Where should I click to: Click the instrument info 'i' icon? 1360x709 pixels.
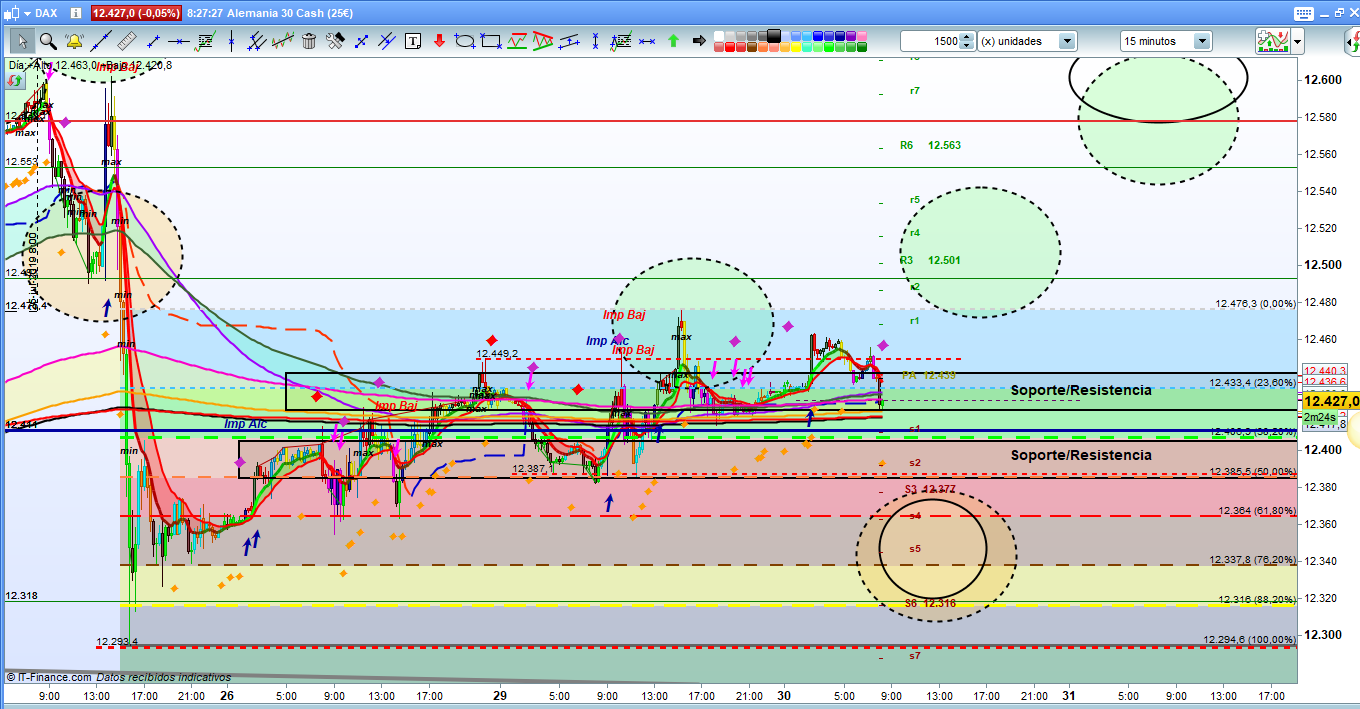tap(78, 13)
